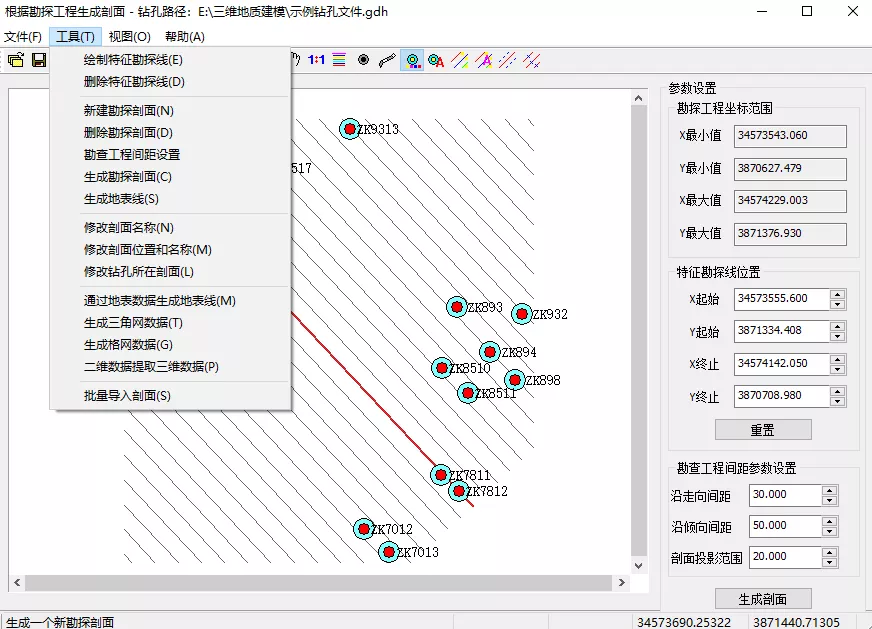Screen dimensions: 872x629
Task: Click the dashed diagonal lines toolbar icon
Action: click(x=508, y=60)
